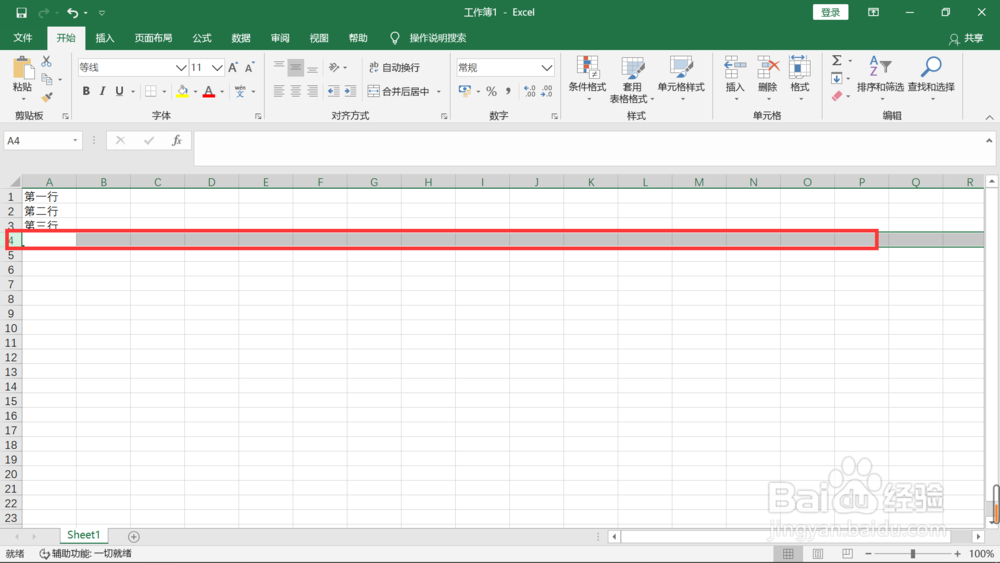1000x563 pixels.
Task: Switch to Page Layout (页面布局) tab
Action: [x=153, y=38]
